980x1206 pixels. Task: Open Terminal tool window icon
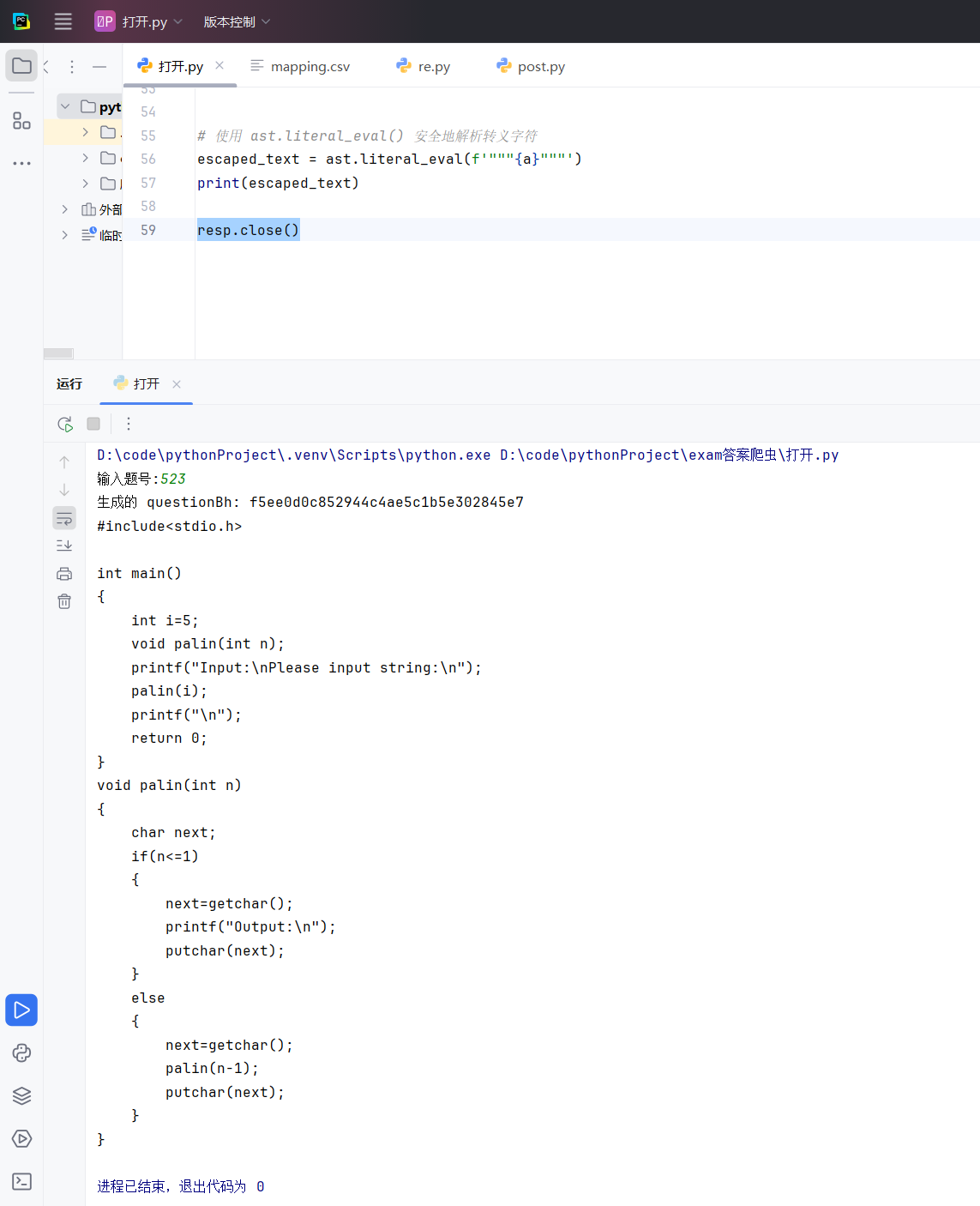(x=21, y=1182)
